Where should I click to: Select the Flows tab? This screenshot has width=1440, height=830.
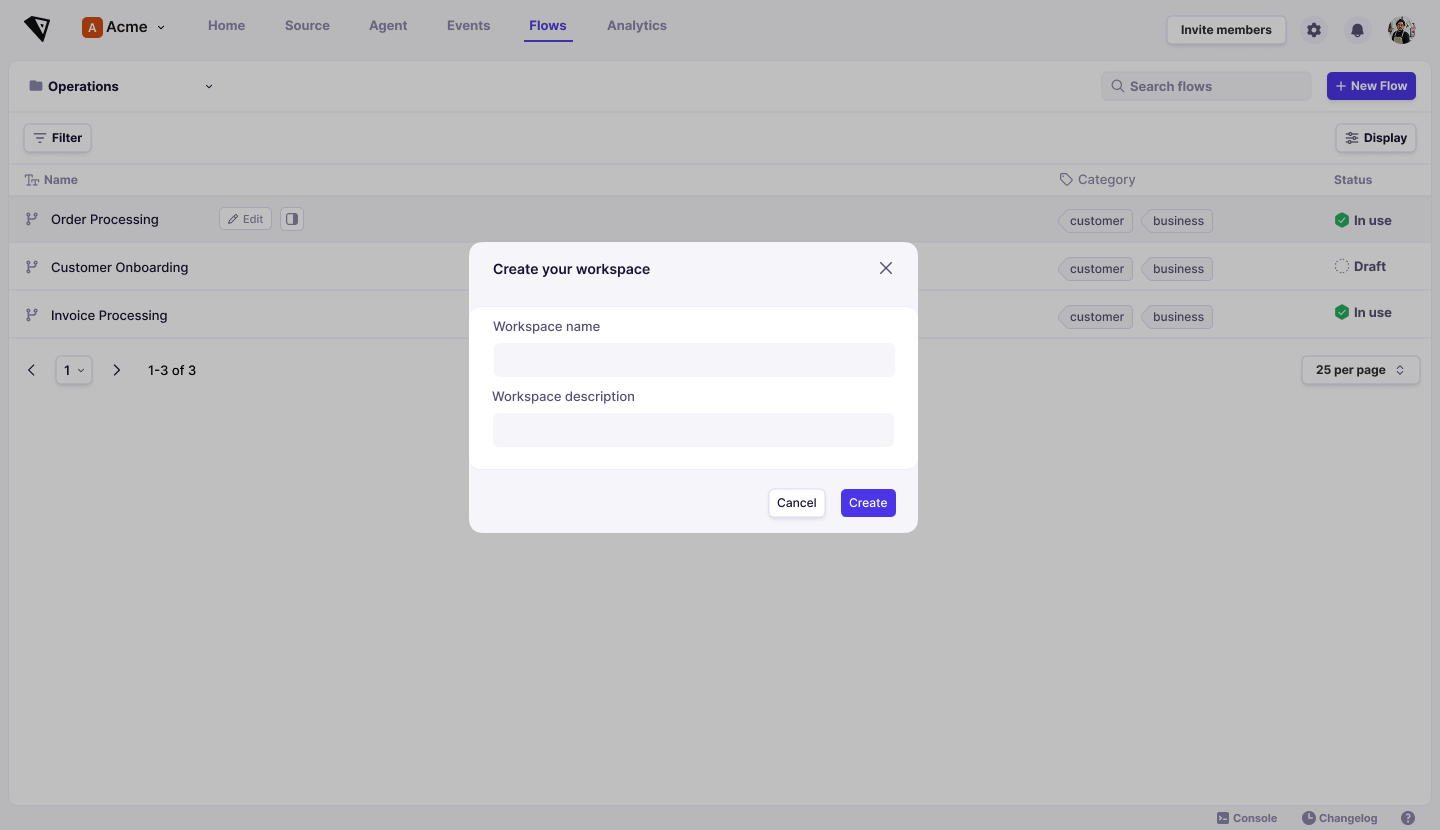pyautogui.click(x=548, y=26)
